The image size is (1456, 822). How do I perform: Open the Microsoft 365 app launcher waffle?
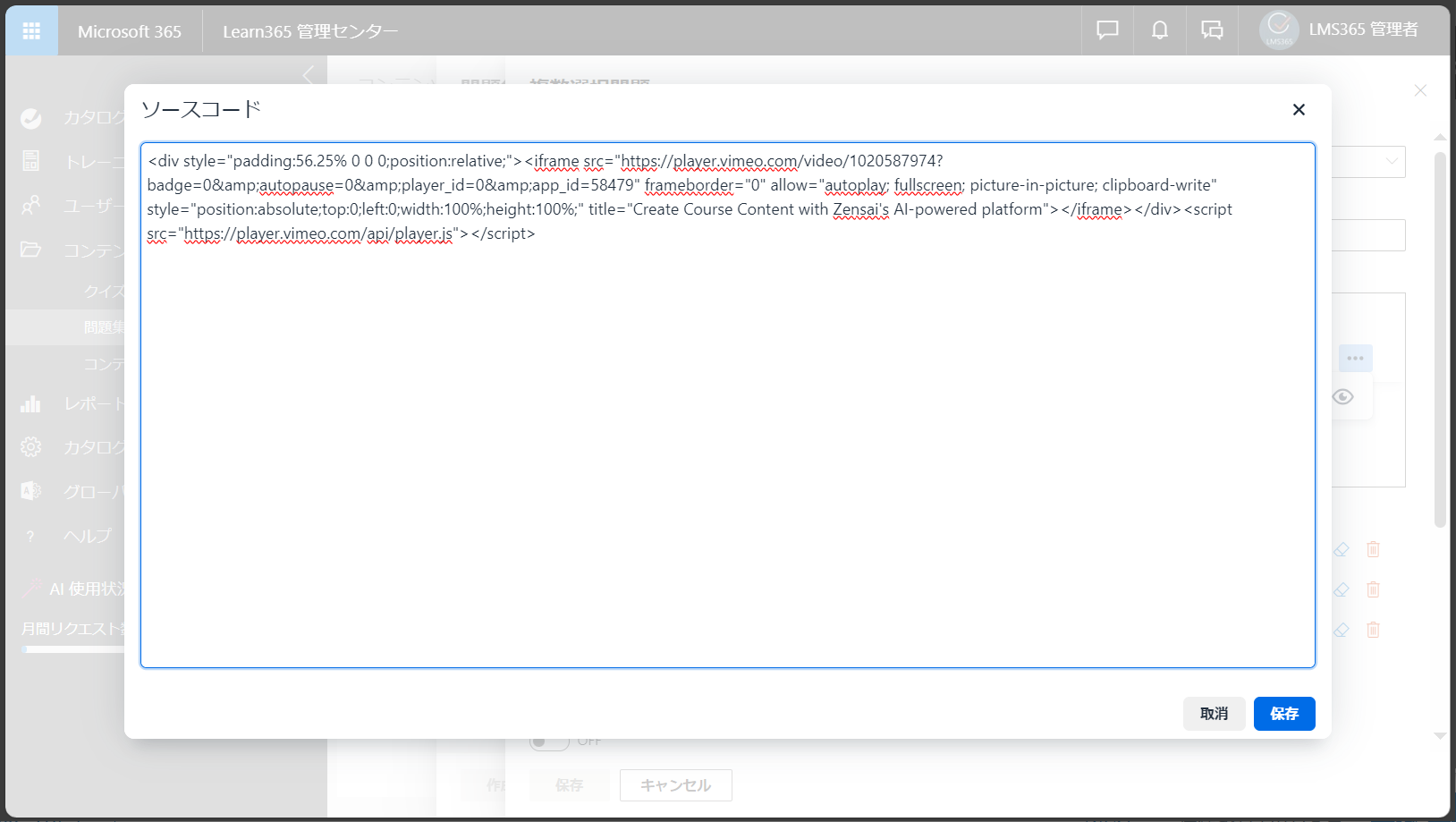[31, 31]
